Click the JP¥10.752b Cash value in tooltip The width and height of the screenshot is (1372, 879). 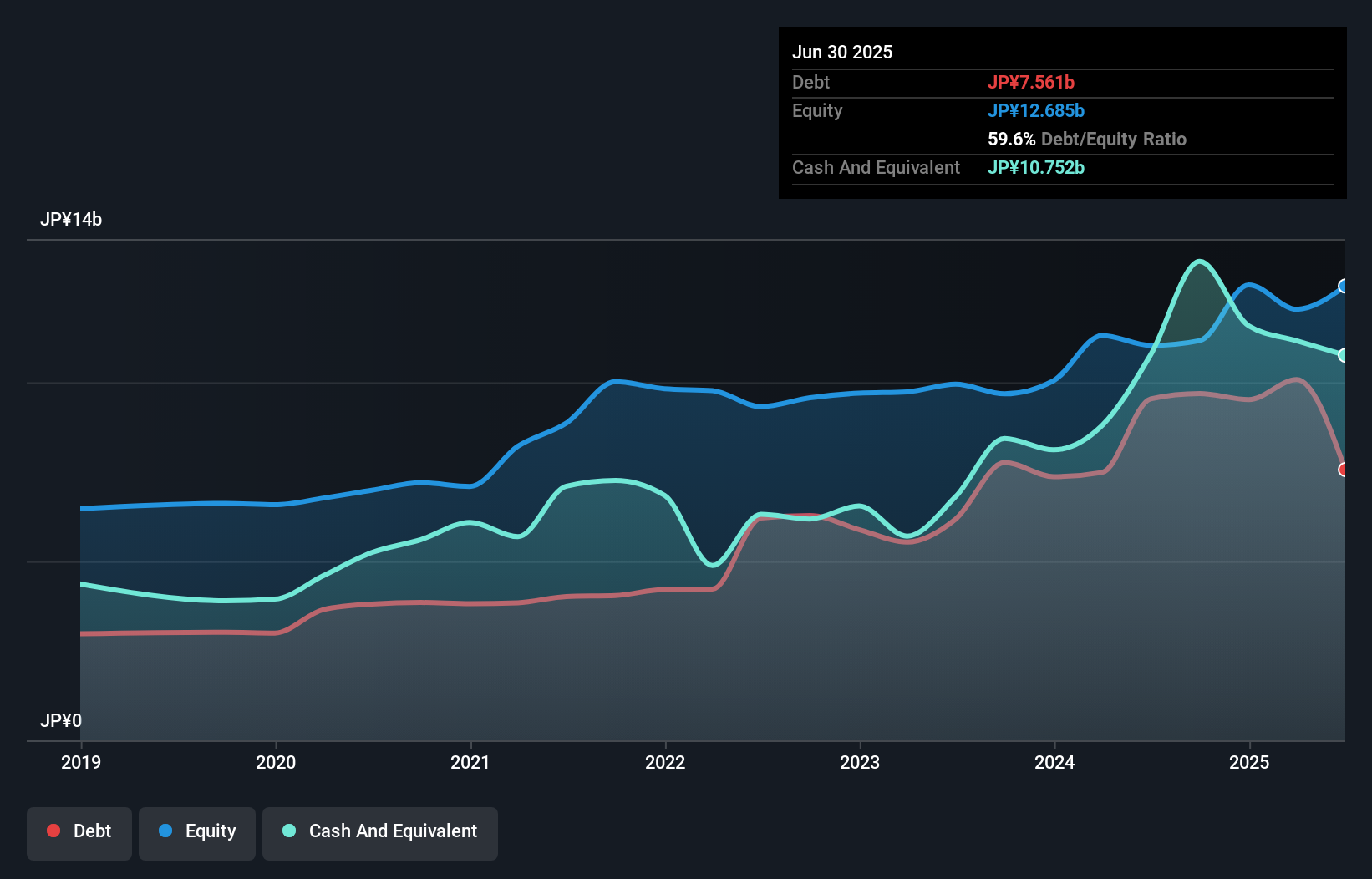1036,168
